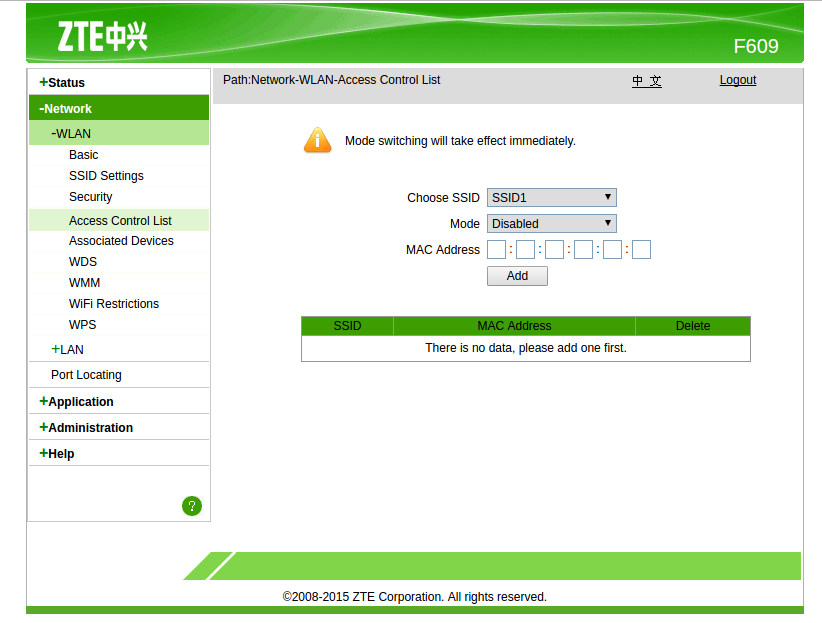Focus the fifth MAC Address octet field
The image size is (822, 623).
tap(612, 250)
